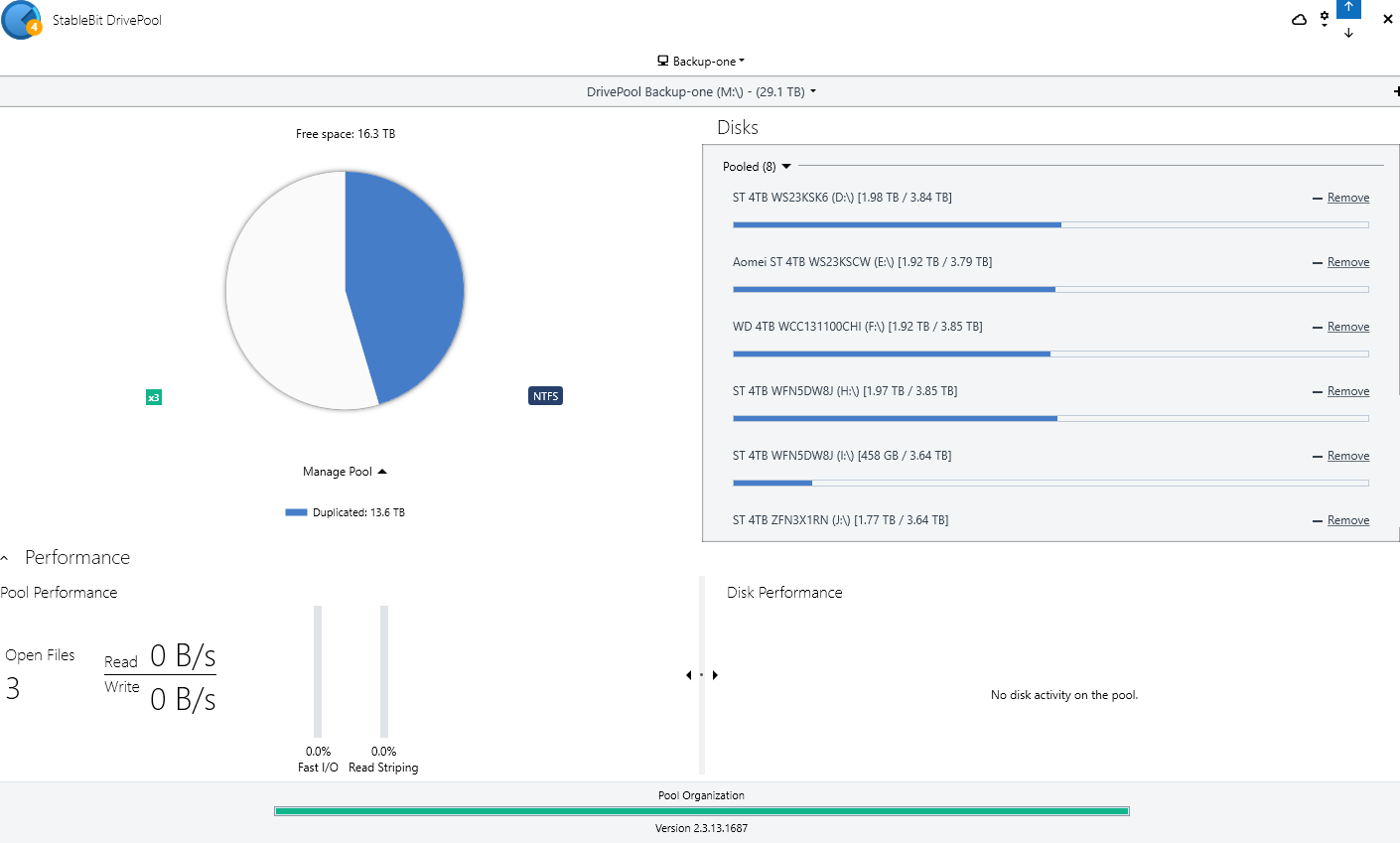Click the blue up arrow button

point(1348,8)
